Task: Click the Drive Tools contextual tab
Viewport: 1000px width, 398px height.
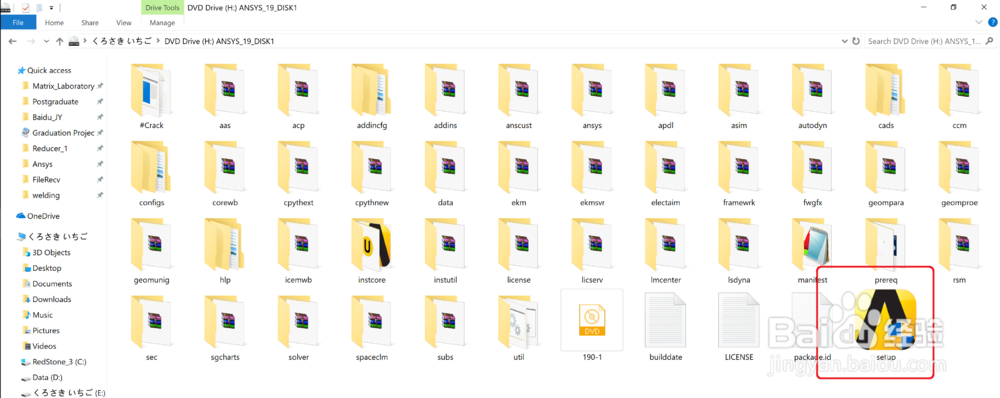Action: click(x=162, y=7)
